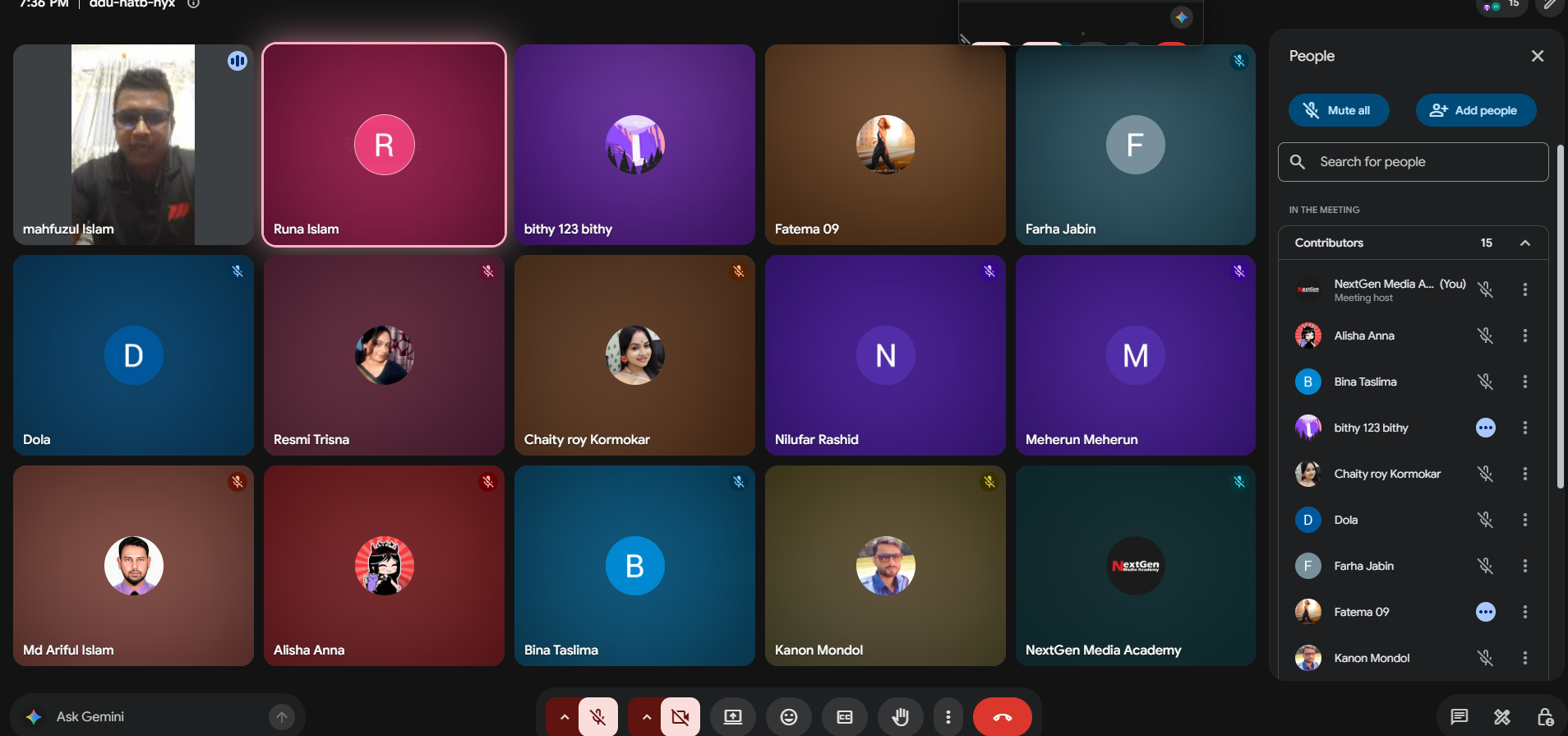This screenshot has height=736, width=1568.
Task: Toggle the camera off button
Action: pyautogui.click(x=680, y=717)
